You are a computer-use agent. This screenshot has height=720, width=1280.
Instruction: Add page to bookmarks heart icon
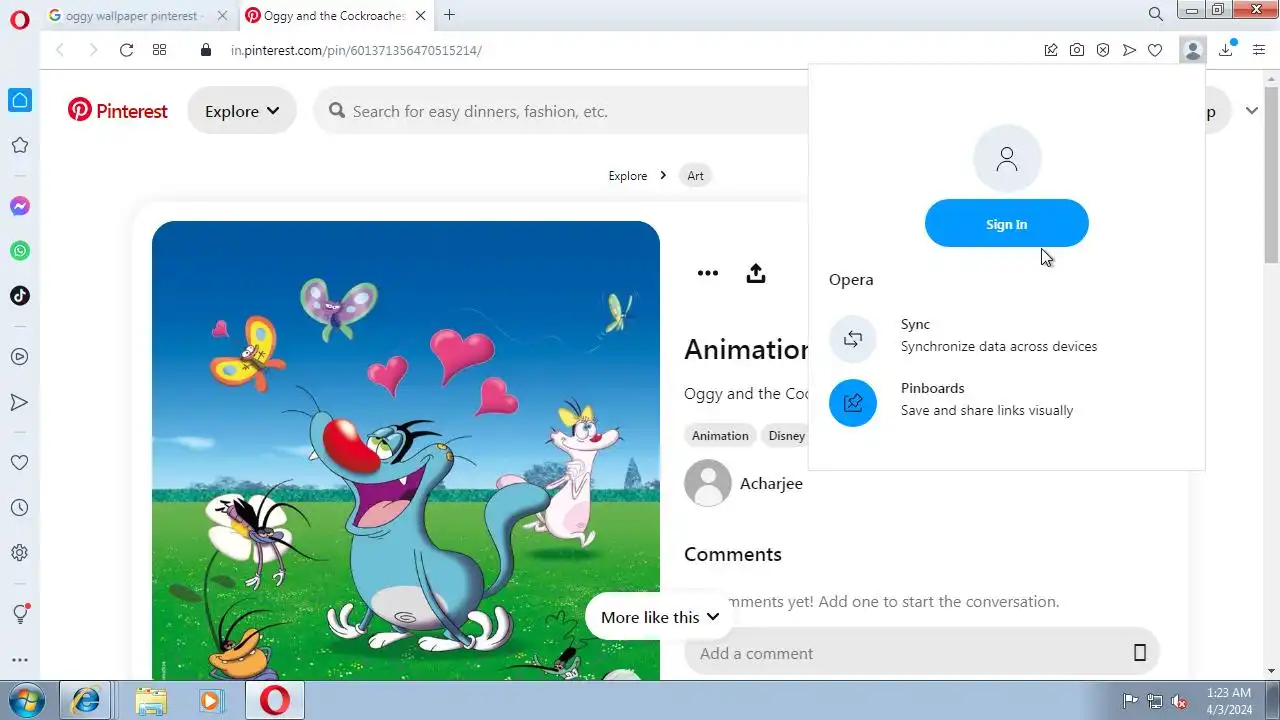[1155, 50]
